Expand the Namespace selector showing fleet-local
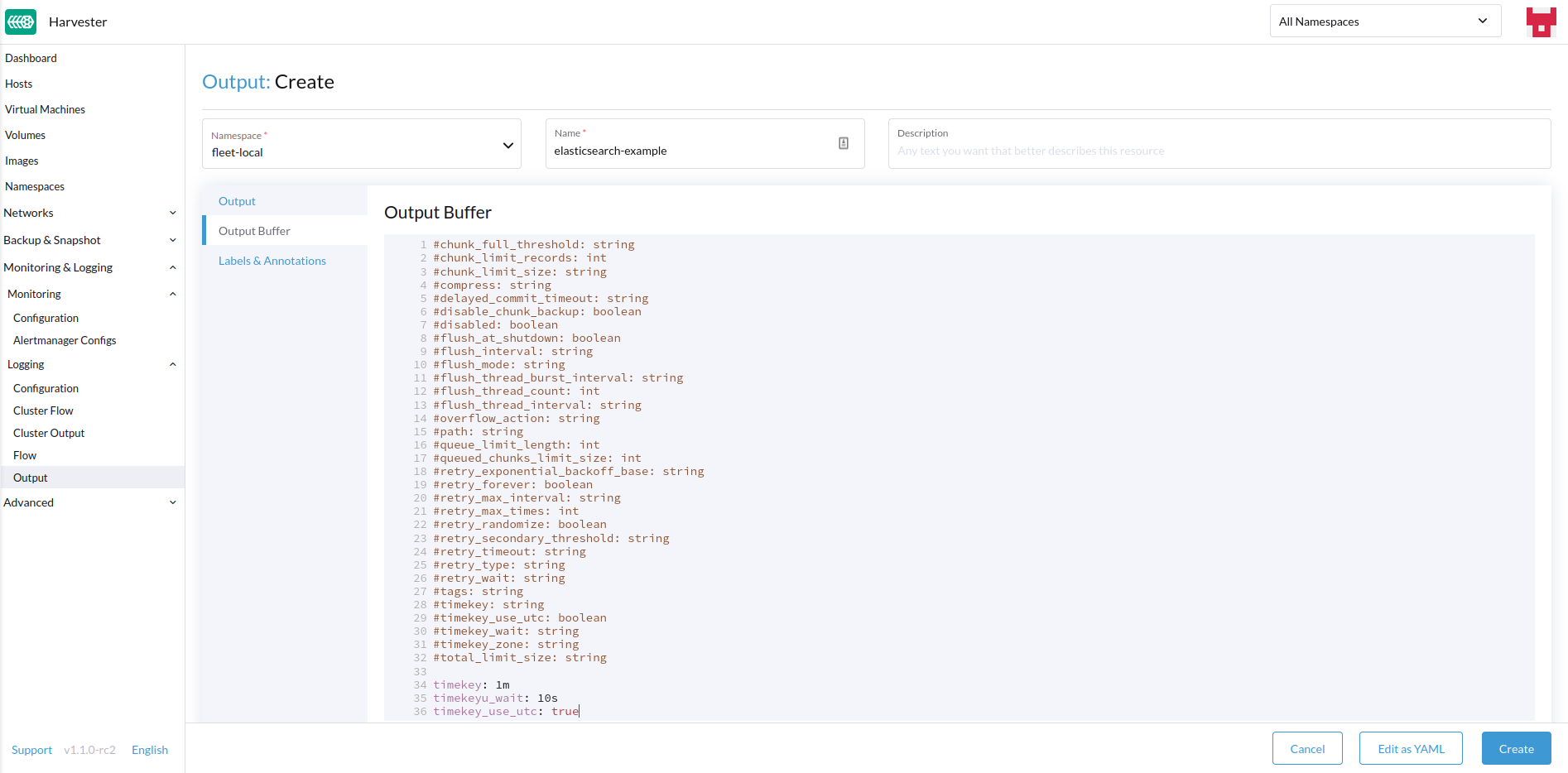Screen dimensions: 1568x773 point(507,144)
